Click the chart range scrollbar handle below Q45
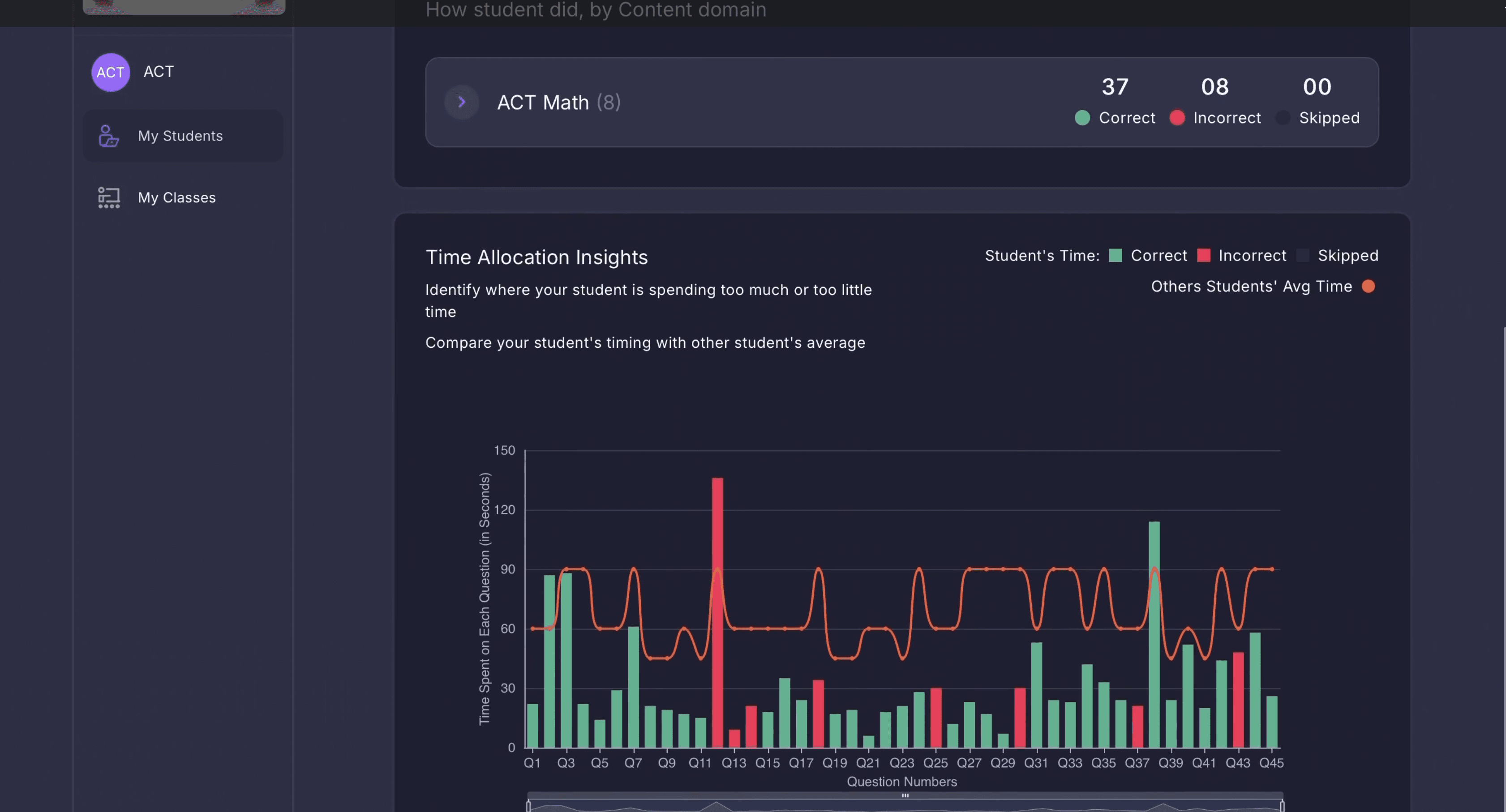 click(905, 795)
